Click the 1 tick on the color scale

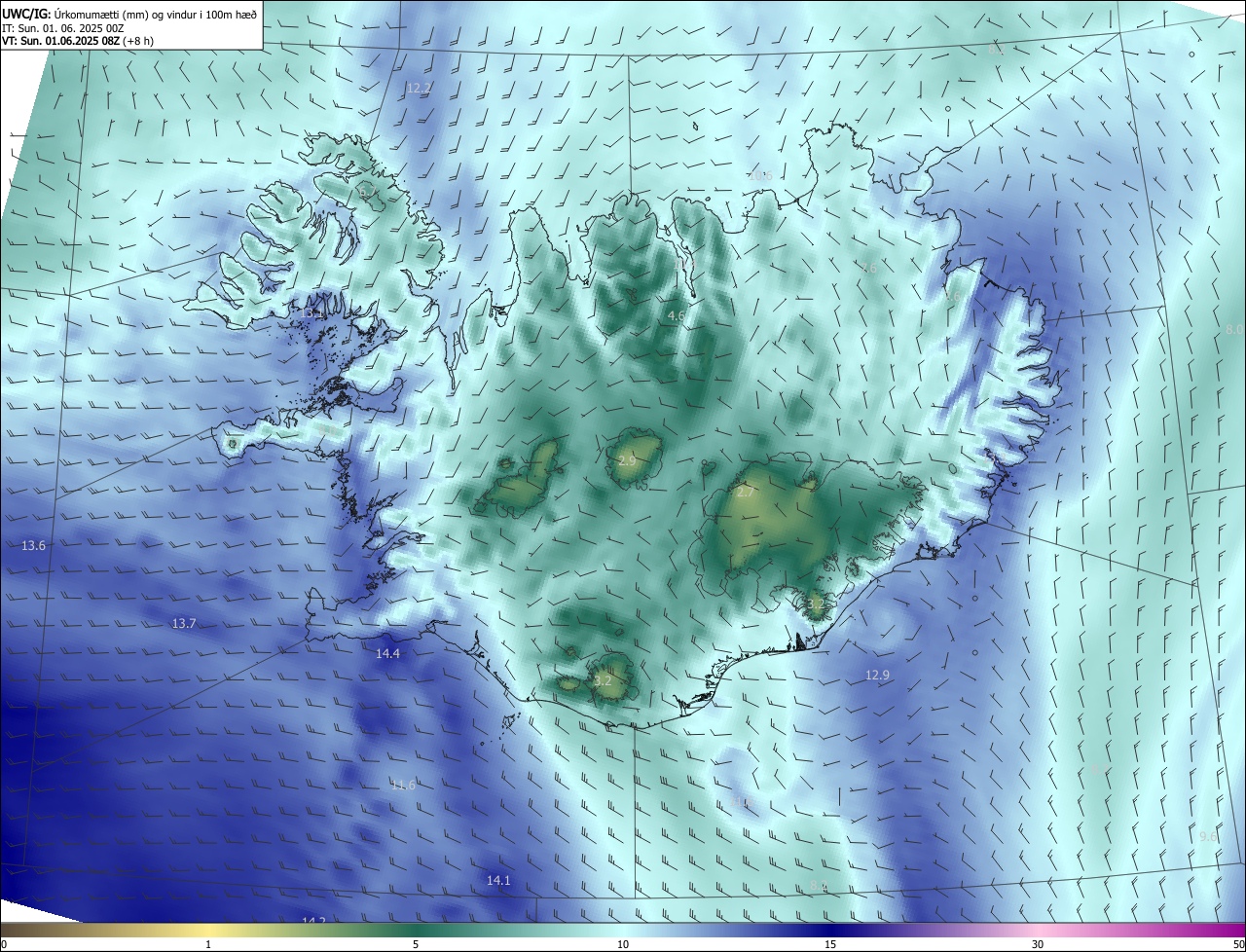pos(208,945)
